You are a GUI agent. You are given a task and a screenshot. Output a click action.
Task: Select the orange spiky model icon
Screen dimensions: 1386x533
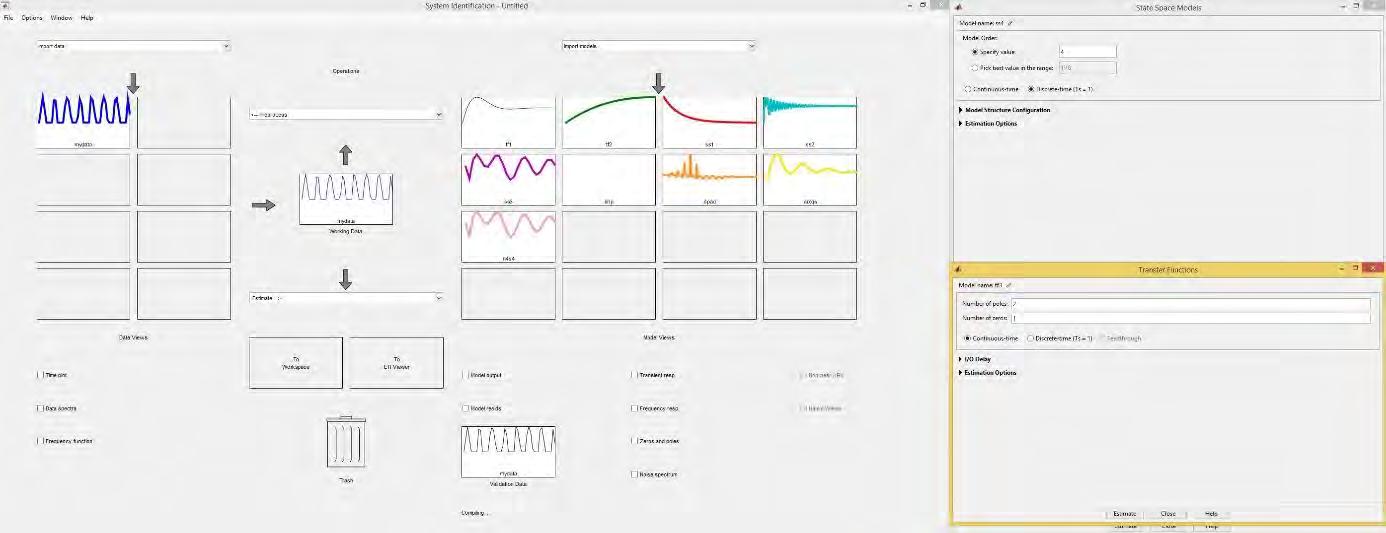pos(709,179)
